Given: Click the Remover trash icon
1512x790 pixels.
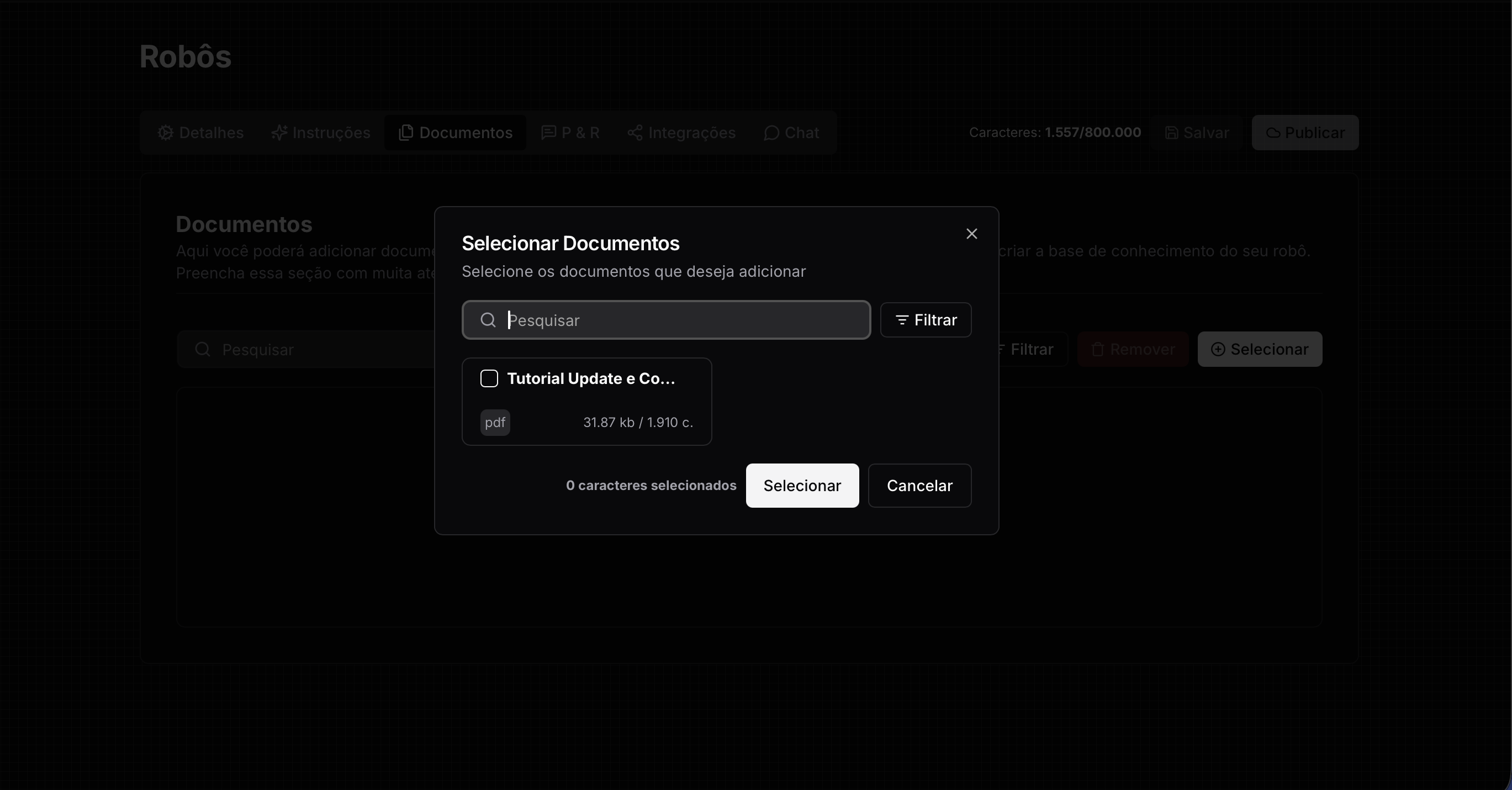Looking at the screenshot, I should pos(1098,350).
